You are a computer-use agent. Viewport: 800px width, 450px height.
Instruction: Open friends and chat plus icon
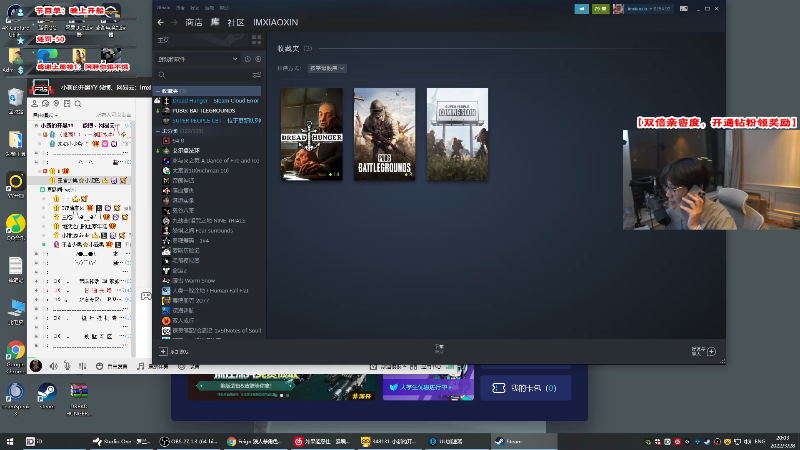click(711, 351)
